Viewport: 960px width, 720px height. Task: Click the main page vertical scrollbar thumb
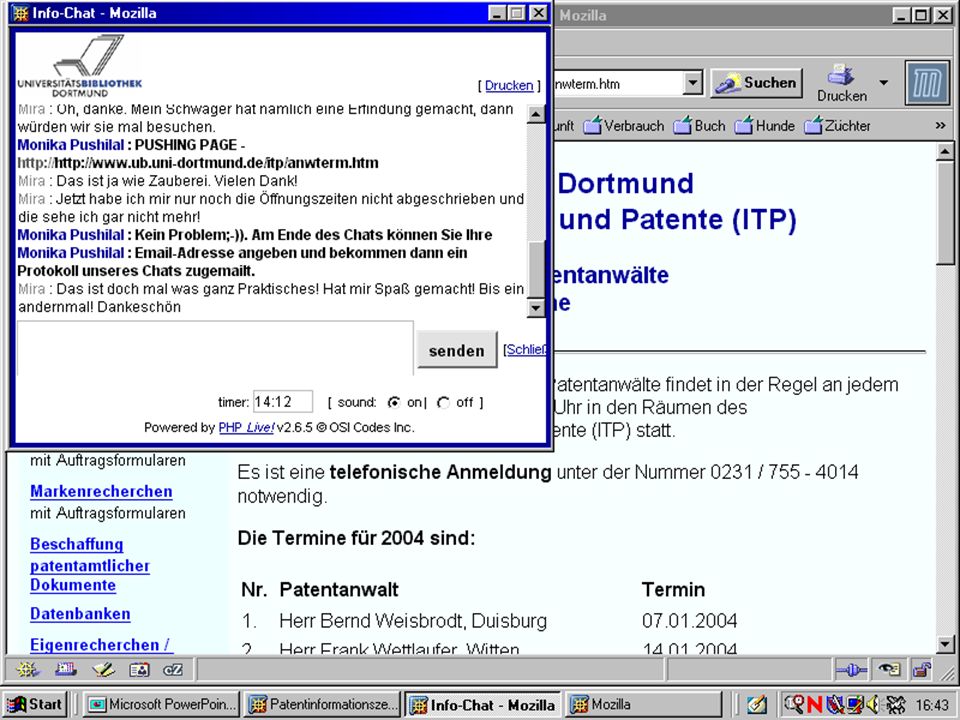[x=945, y=212]
